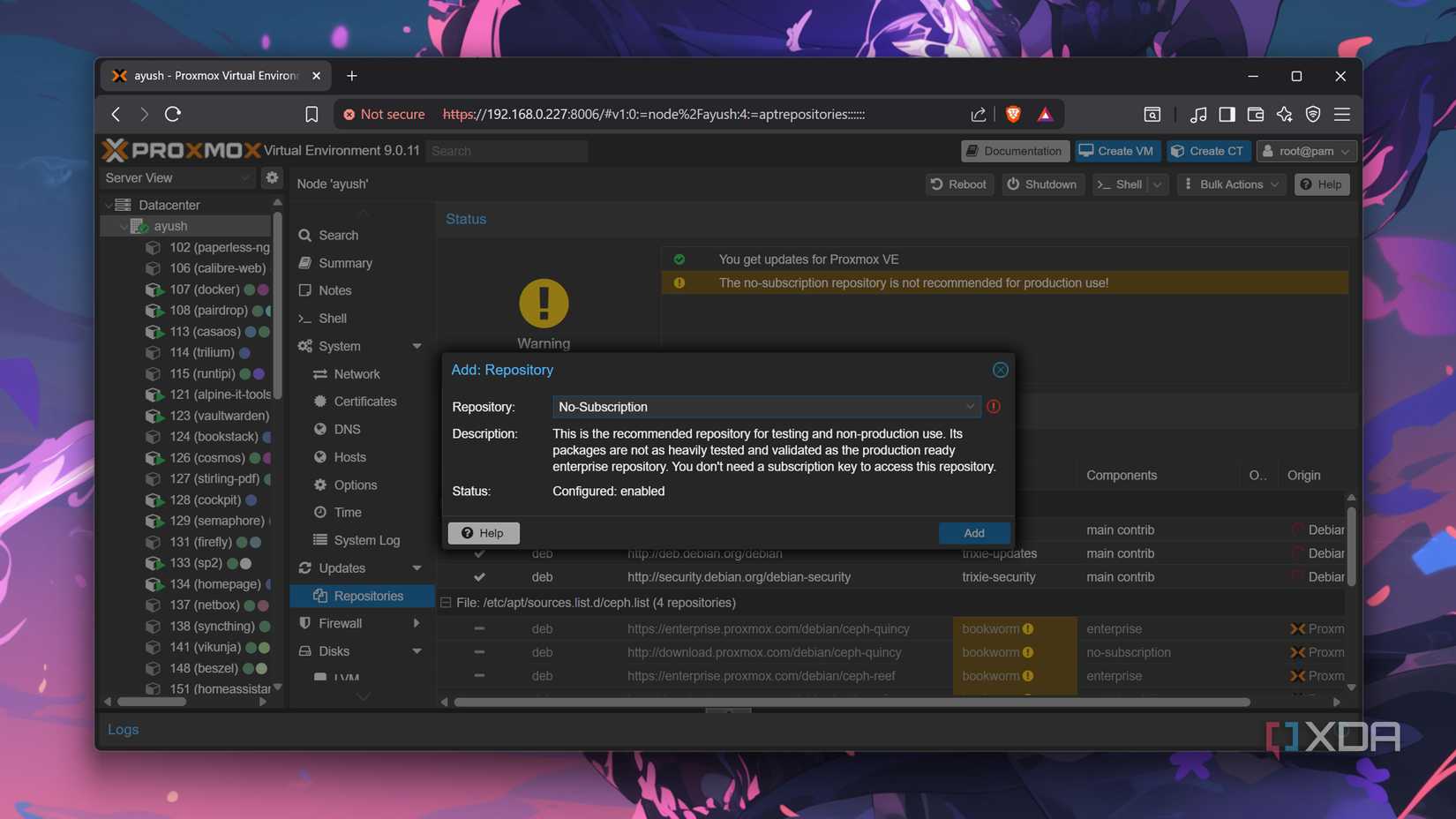
Task: Click the Brave rewards triangle icon
Action: pos(1045,114)
